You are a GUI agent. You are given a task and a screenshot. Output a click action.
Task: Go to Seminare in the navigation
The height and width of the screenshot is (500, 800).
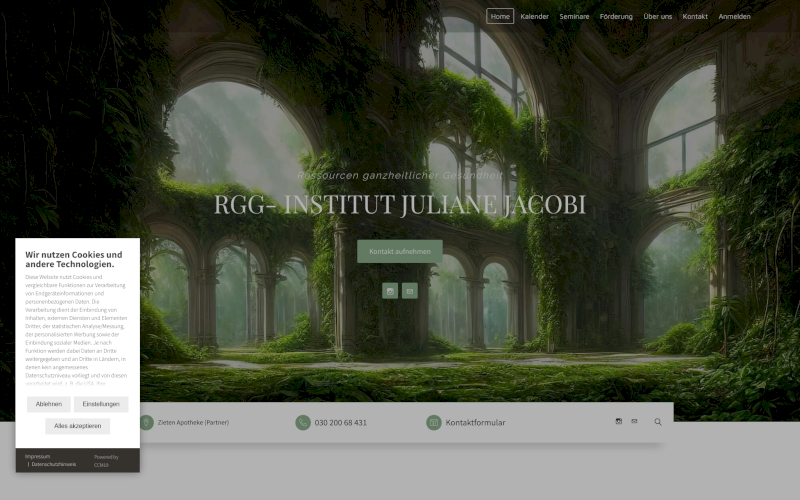coord(574,16)
